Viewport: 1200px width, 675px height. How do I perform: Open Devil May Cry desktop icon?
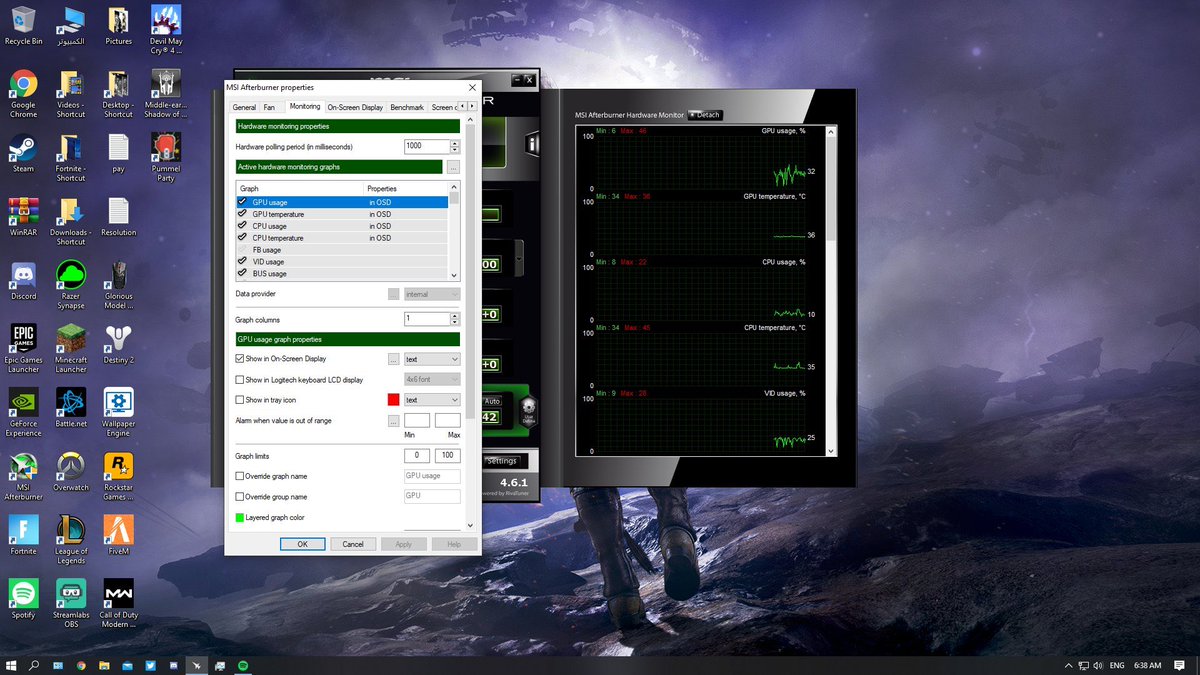(x=166, y=31)
